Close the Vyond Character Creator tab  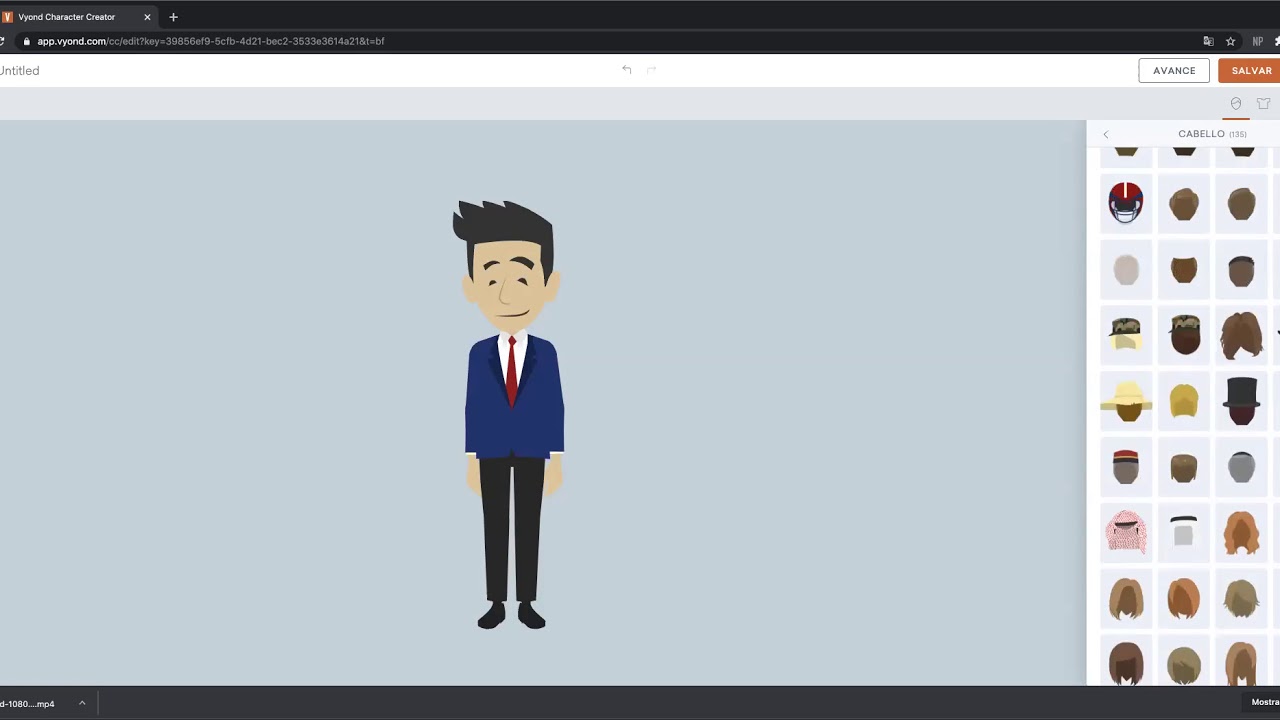coord(147,17)
